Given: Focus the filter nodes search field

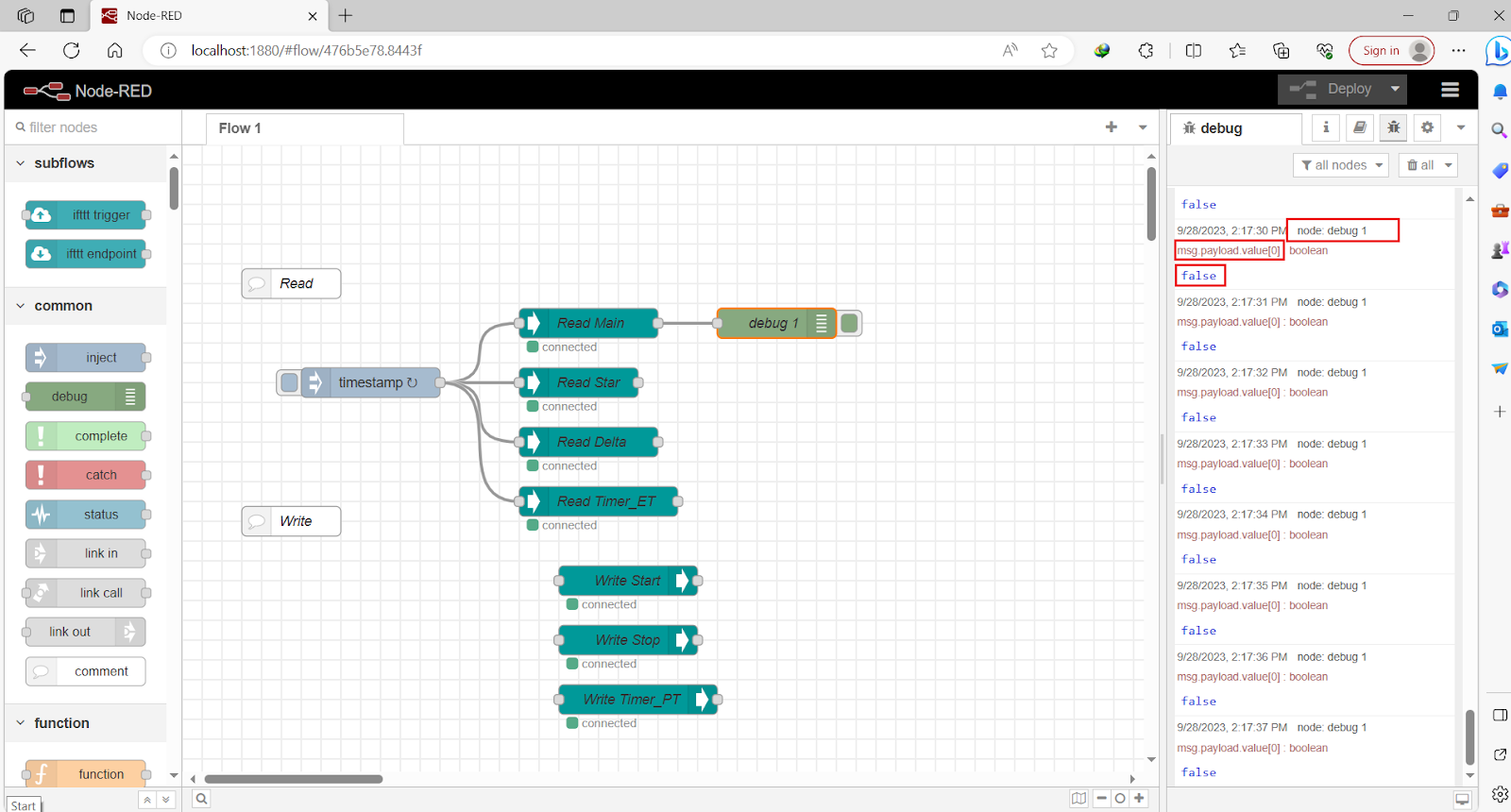Looking at the screenshot, I should pyautogui.click(x=93, y=127).
